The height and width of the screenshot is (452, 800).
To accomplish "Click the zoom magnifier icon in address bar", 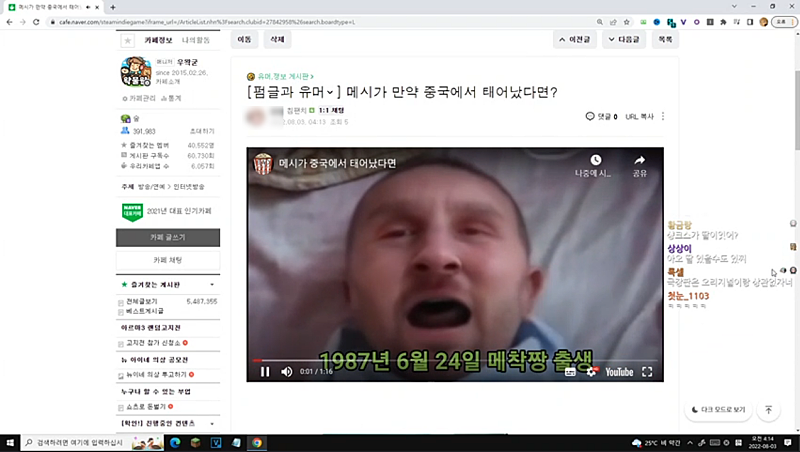I will point(599,22).
